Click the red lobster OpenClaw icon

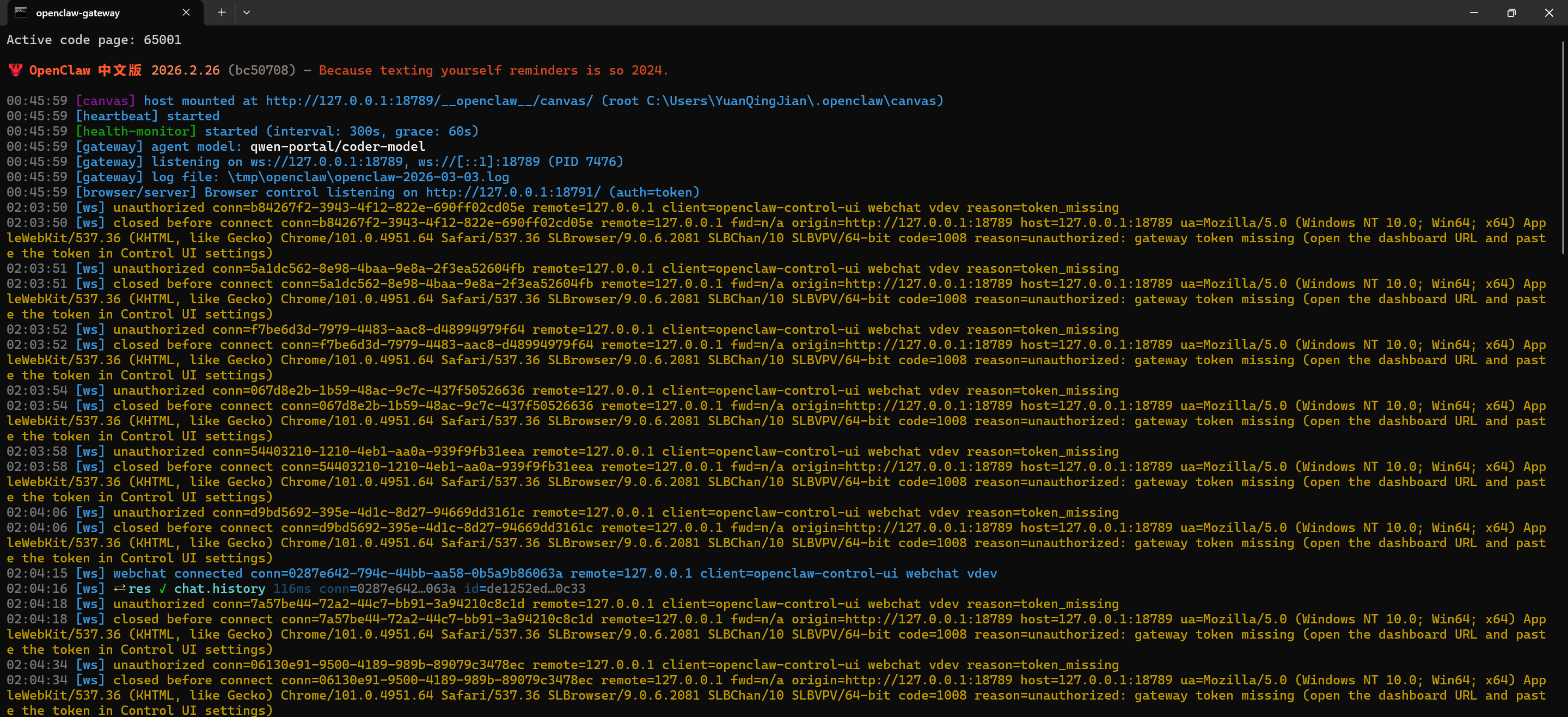pos(15,70)
